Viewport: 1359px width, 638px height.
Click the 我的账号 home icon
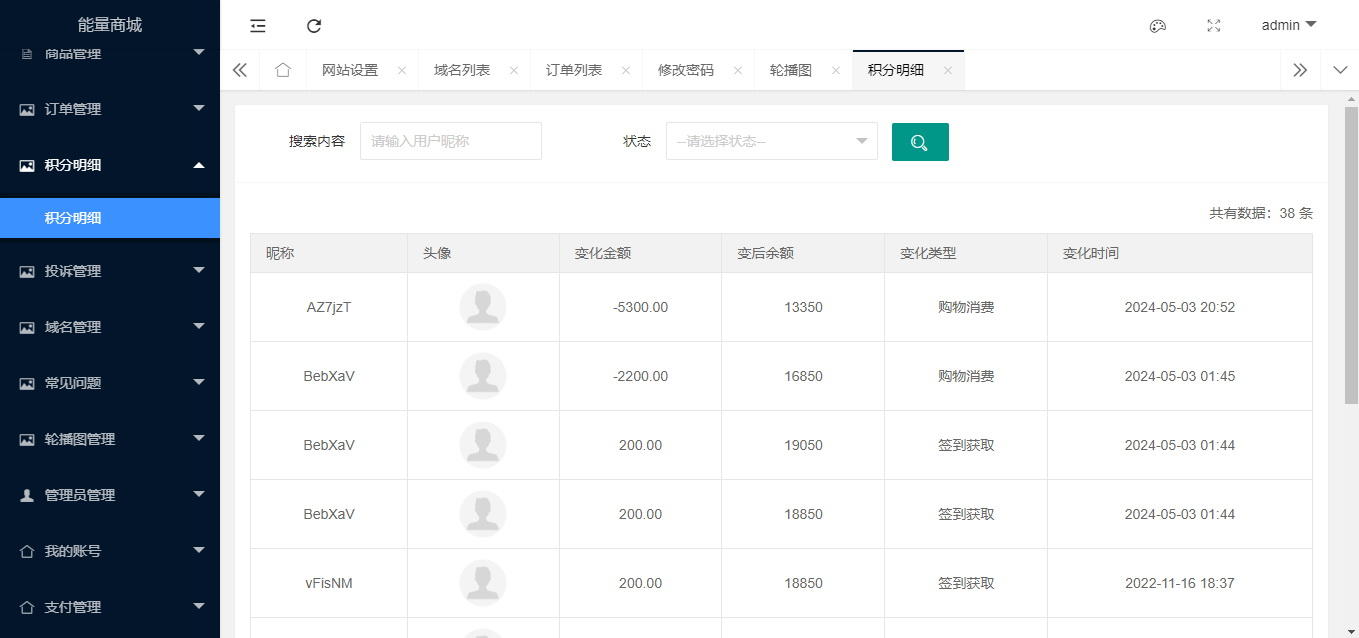(x=27, y=551)
